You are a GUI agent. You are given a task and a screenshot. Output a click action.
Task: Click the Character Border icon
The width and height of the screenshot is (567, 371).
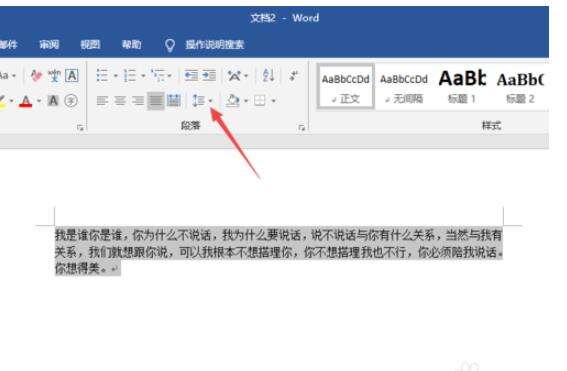pyautogui.click(x=72, y=76)
